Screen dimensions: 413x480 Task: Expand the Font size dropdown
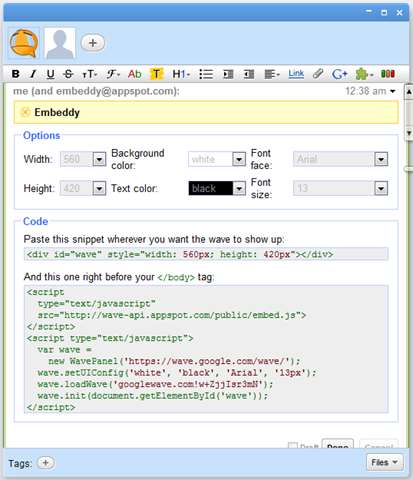pos(381,188)
